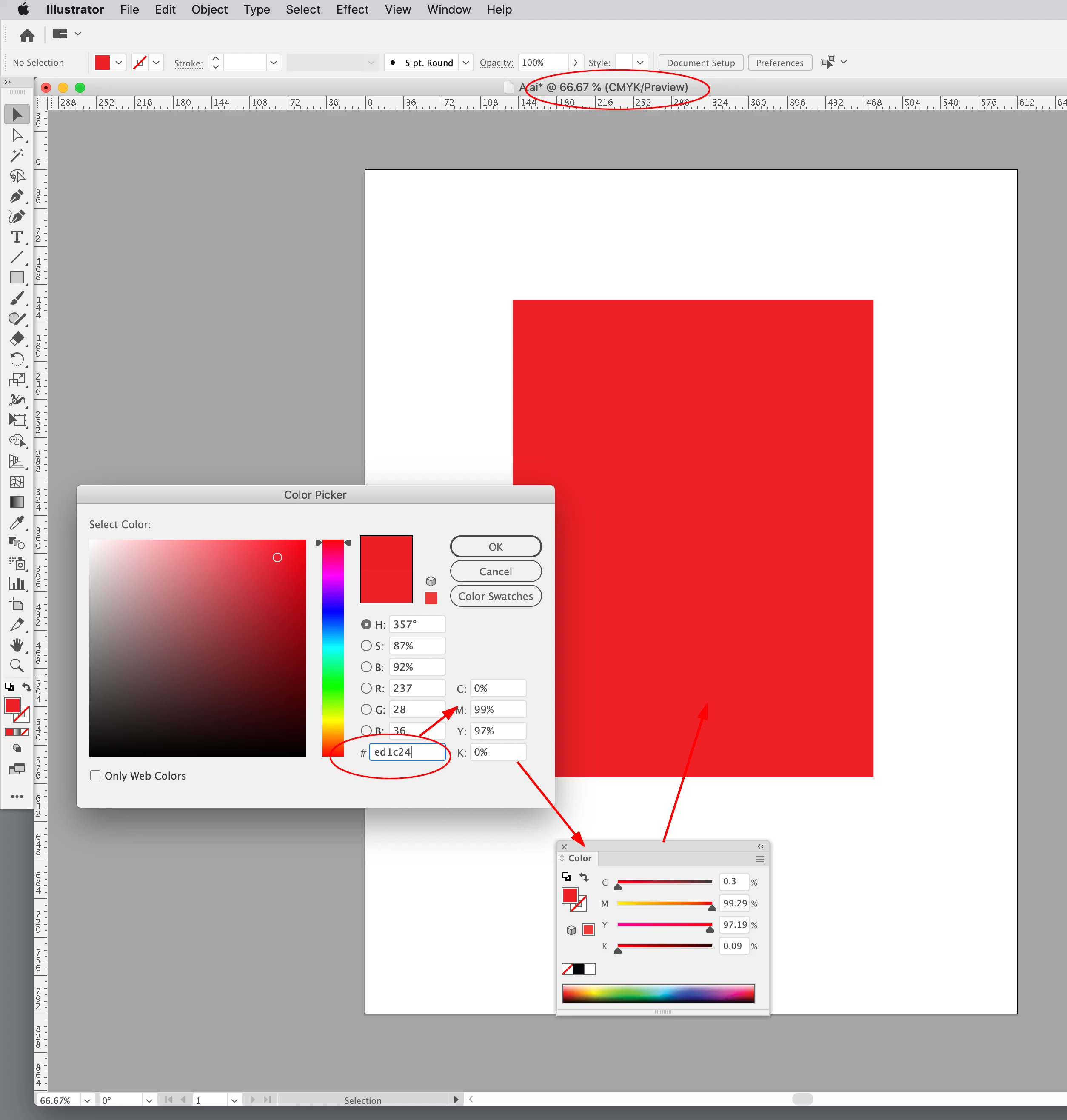
Task: Choose the Zoom tool
Action: tap(17, 665)
